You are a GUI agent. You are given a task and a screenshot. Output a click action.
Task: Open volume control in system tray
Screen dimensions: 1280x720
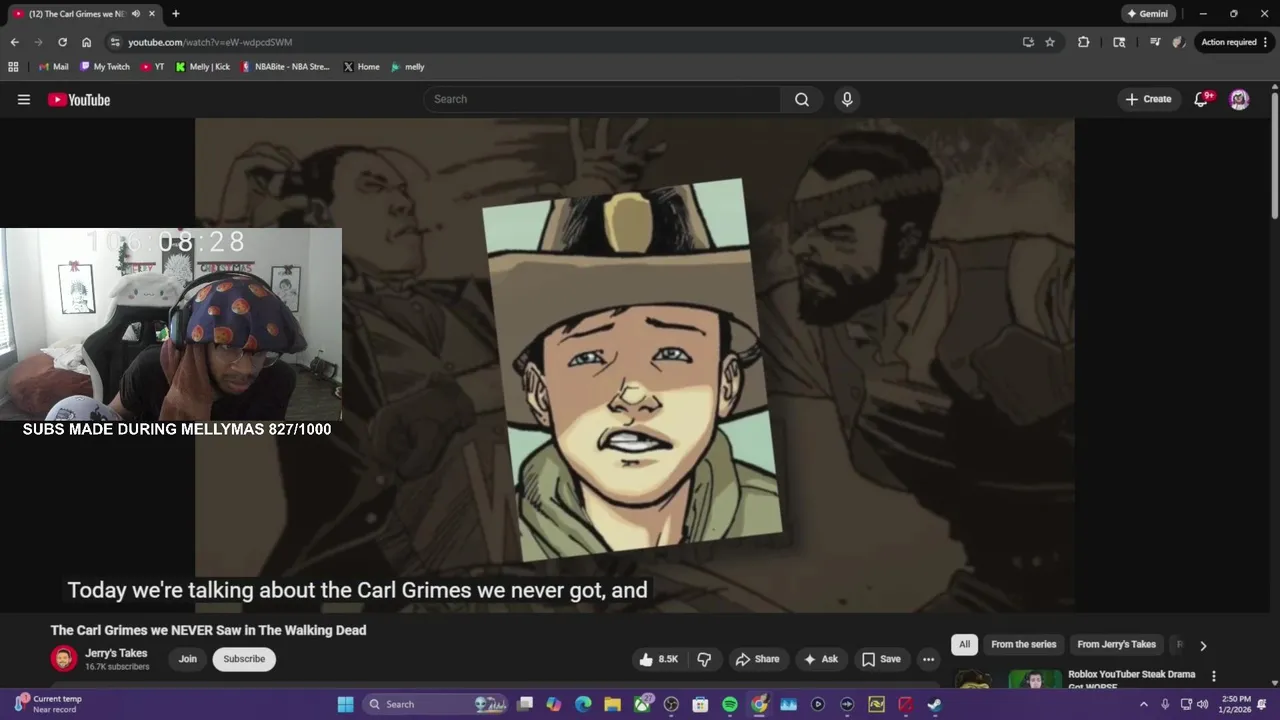click(x=1203, y=704)
